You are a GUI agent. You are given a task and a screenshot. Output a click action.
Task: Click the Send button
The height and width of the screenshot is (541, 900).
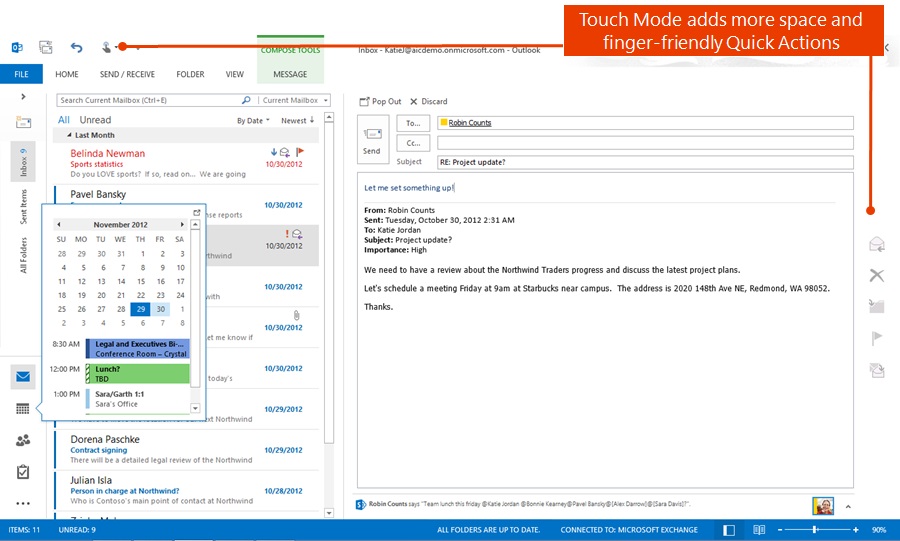click(372, 140)
